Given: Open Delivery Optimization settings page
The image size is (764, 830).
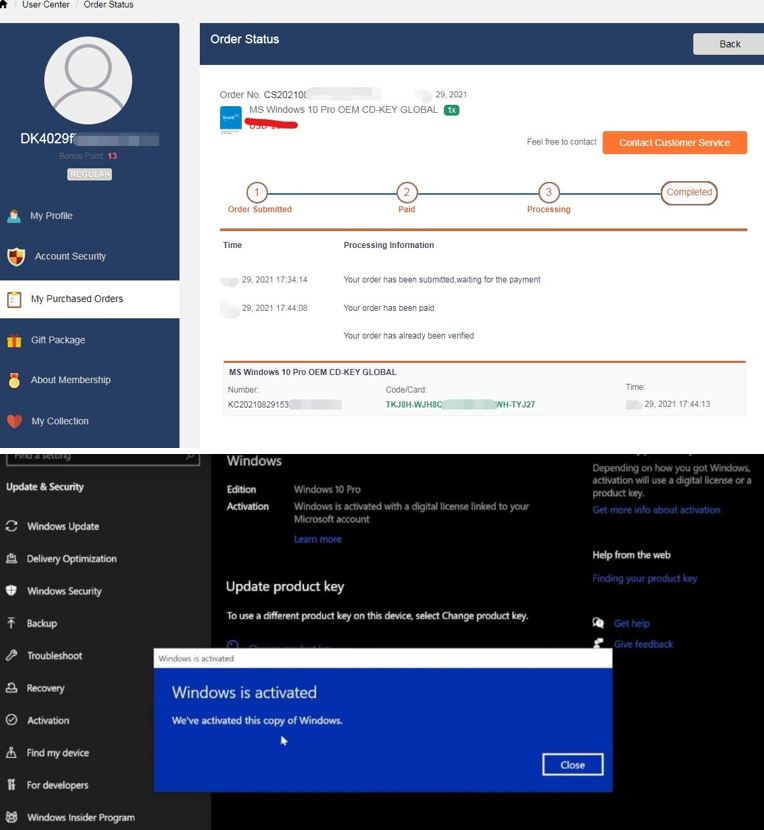Looking at the screenshot, I should (x=71, y=559).
